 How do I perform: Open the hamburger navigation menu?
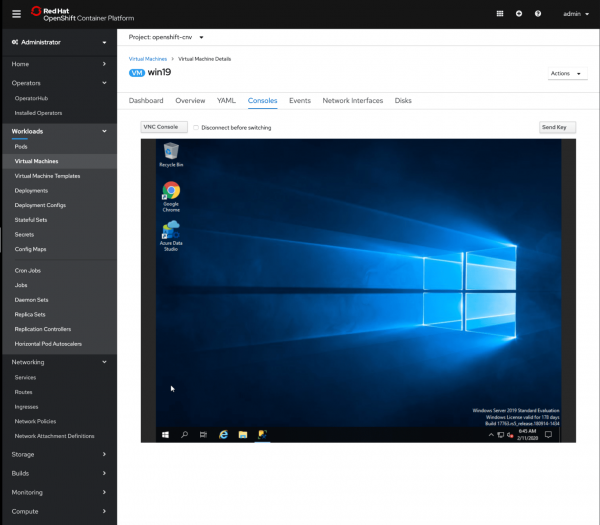(x=15, y=13)
